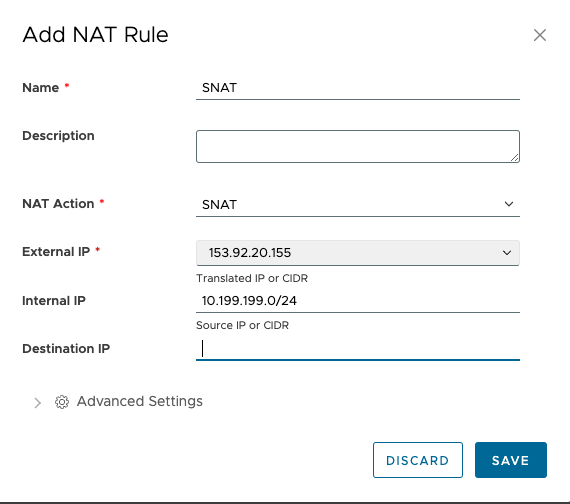Focus the Name field containing SNAT

pos(358,88)
